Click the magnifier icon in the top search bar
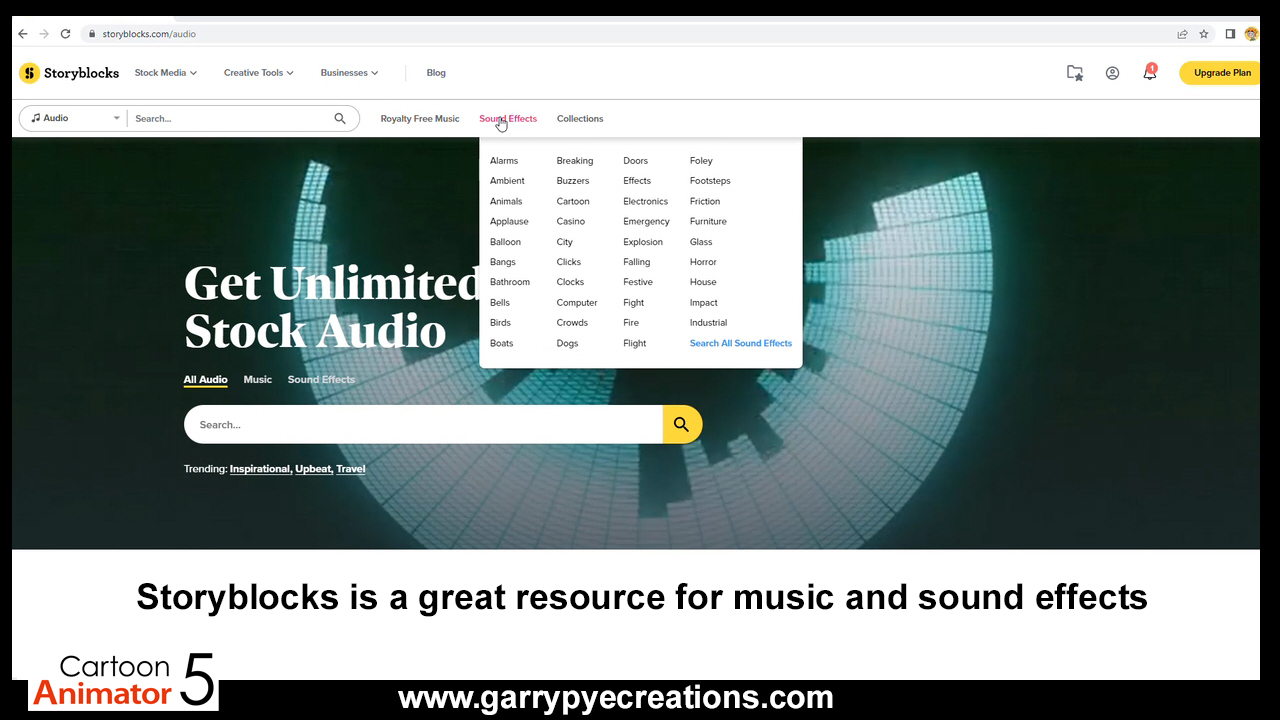 click(x=340, y=118)
